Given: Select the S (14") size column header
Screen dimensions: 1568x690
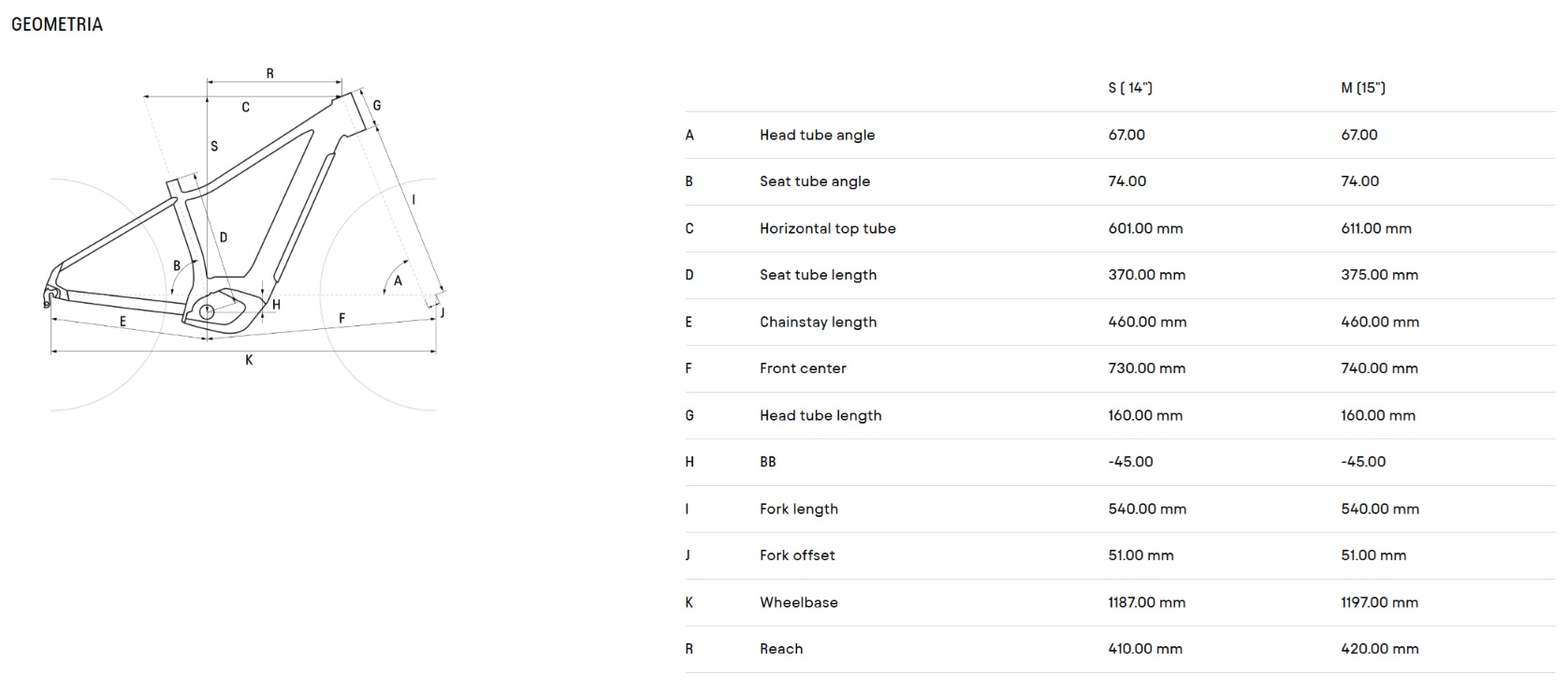Looking at the screenshot, I should click(x=1130, y=88).
